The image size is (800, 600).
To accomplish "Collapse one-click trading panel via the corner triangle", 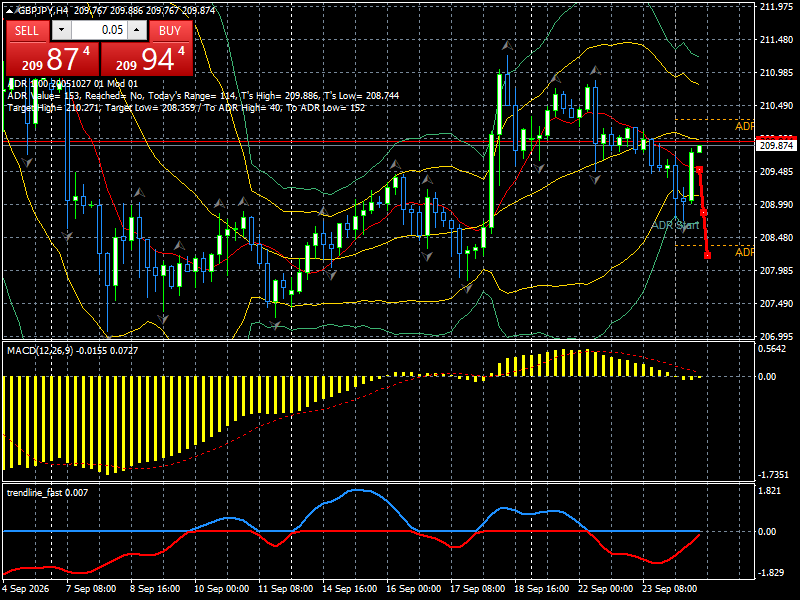I will pos(10,10).
